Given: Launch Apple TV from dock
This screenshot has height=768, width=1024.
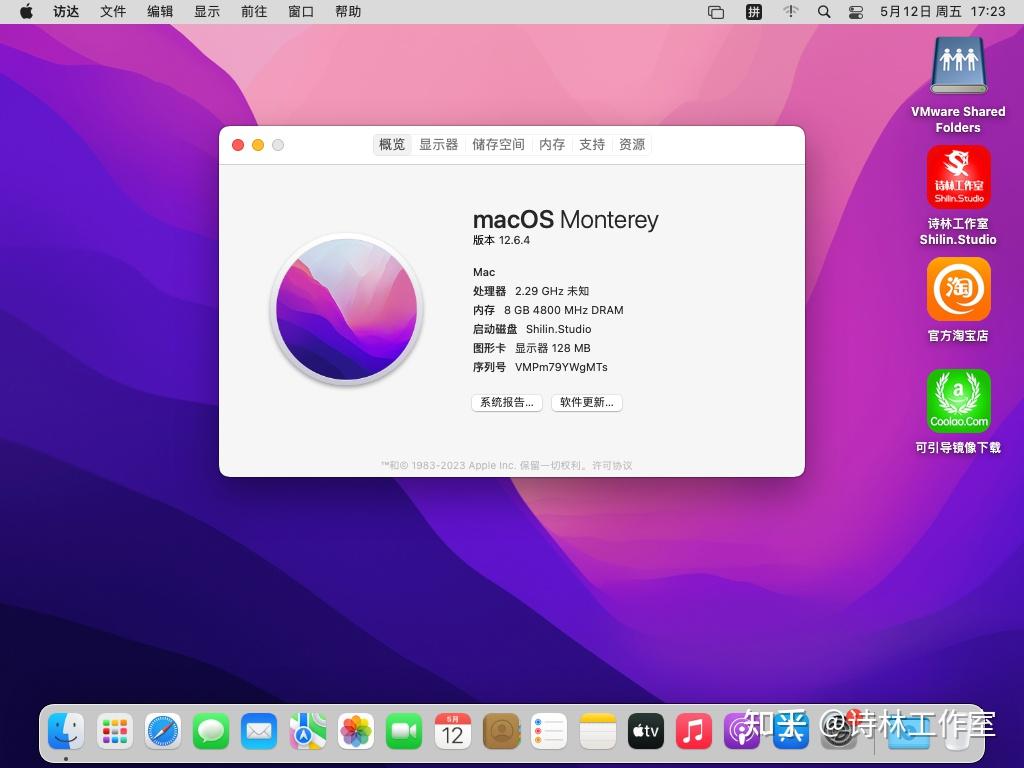Looking at the screenshot, I should coord(646,731).
